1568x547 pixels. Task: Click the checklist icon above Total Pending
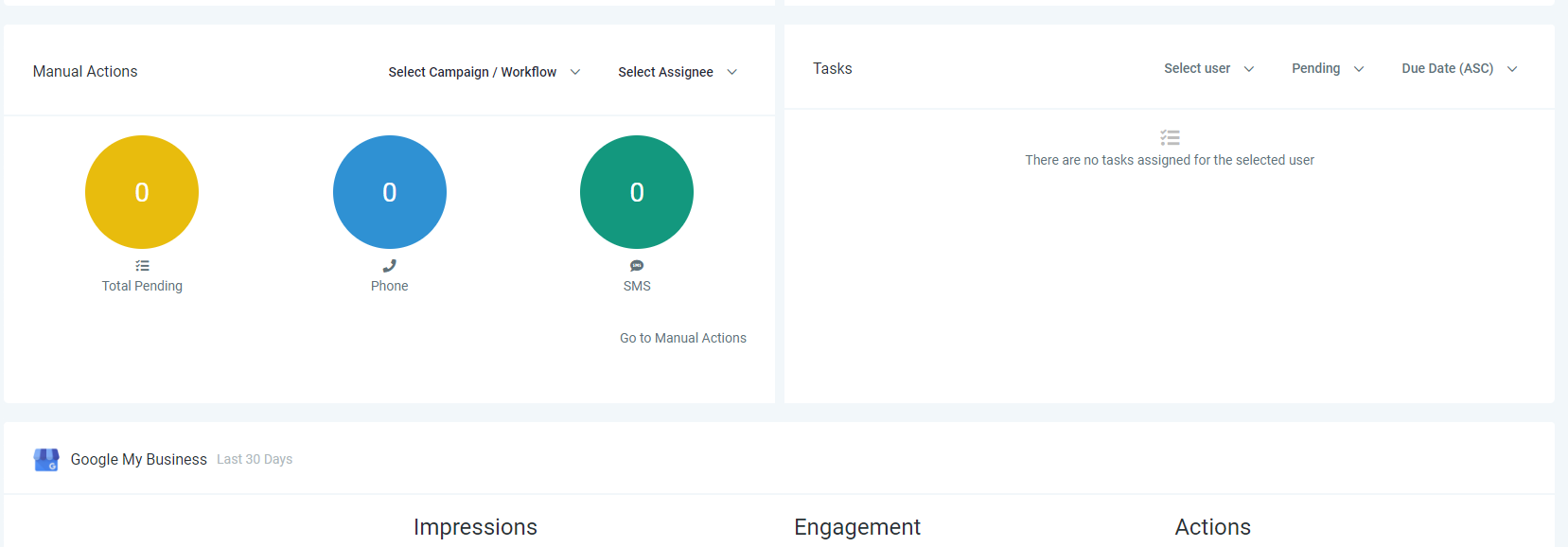142,266
